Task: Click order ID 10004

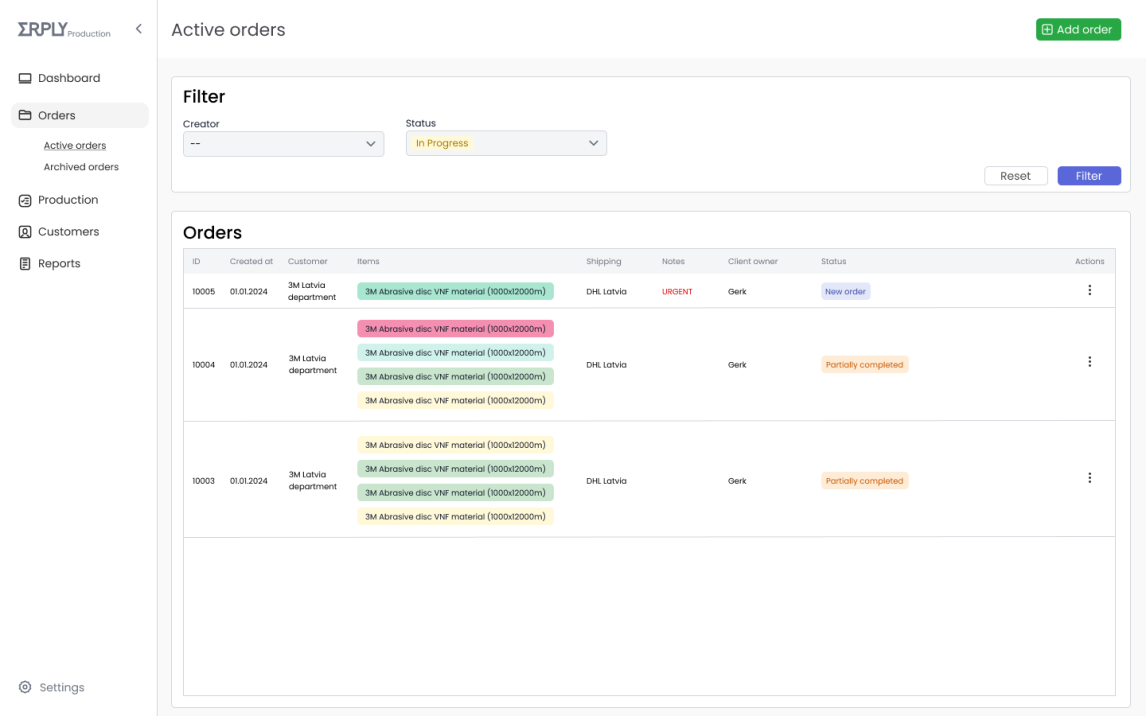Action: tap(203, 365)
